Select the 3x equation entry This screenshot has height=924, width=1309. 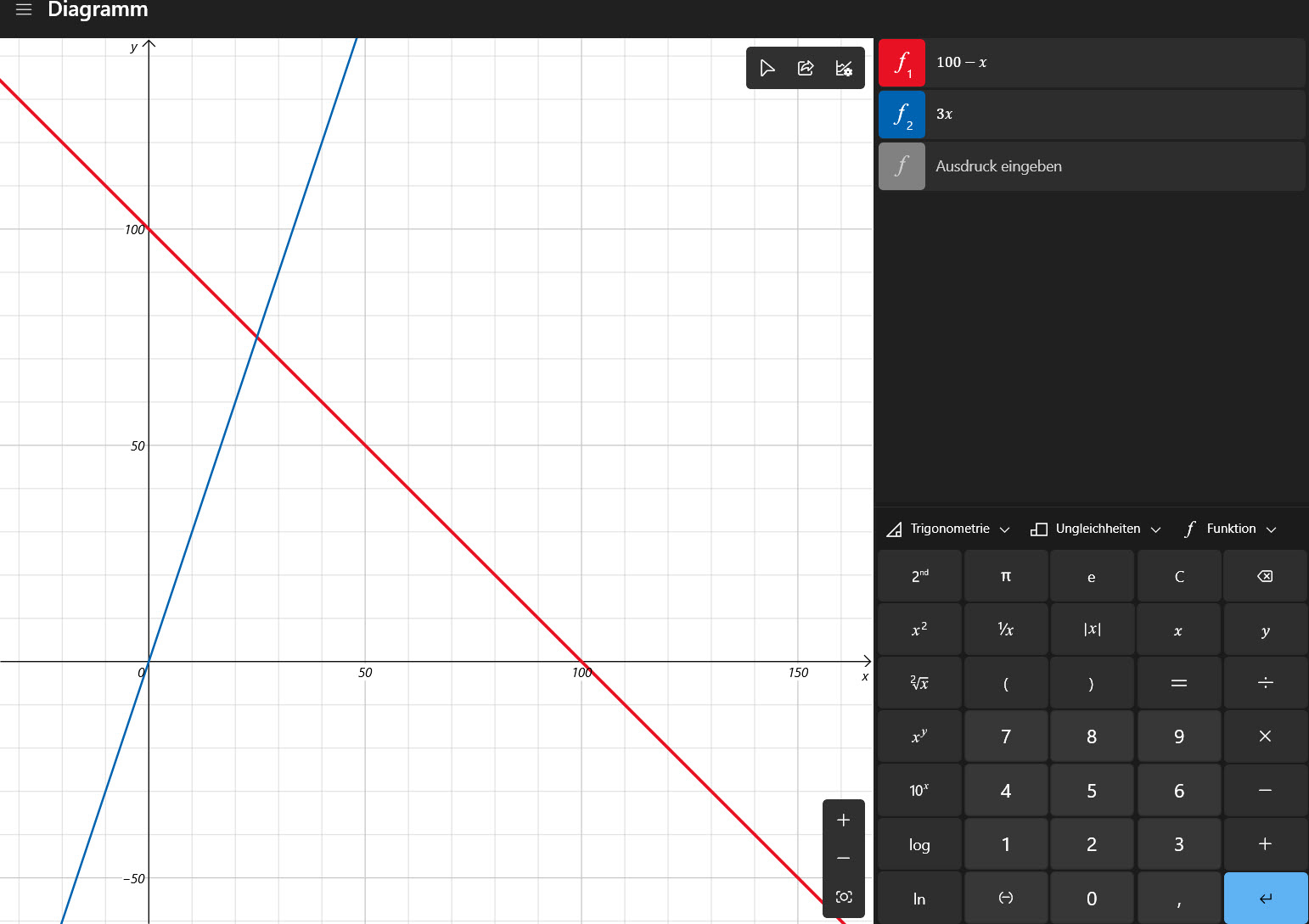pos(1114,115)
